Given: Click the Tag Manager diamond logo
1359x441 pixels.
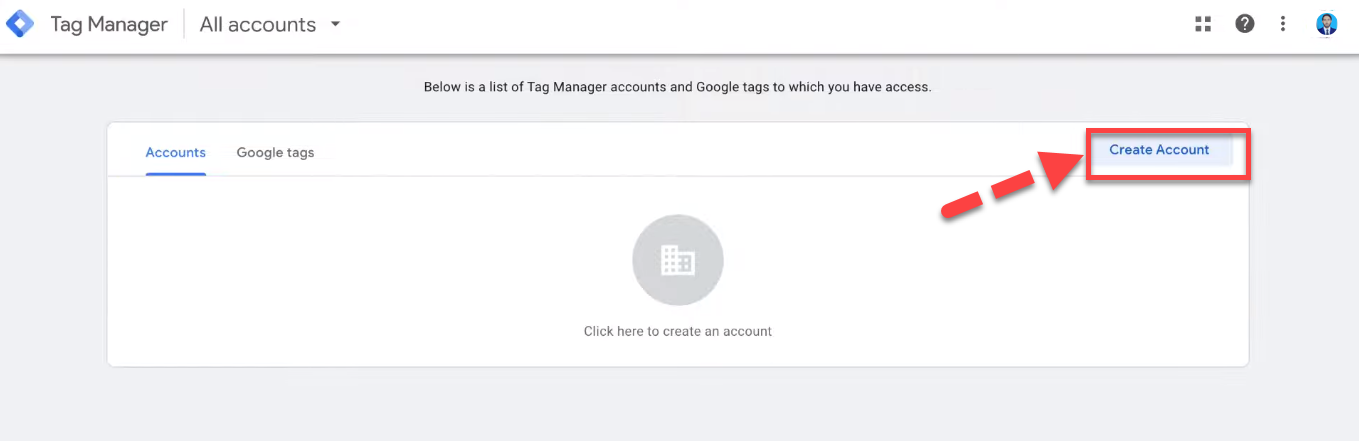Looking at the screenshot, I should pos(20,24).
